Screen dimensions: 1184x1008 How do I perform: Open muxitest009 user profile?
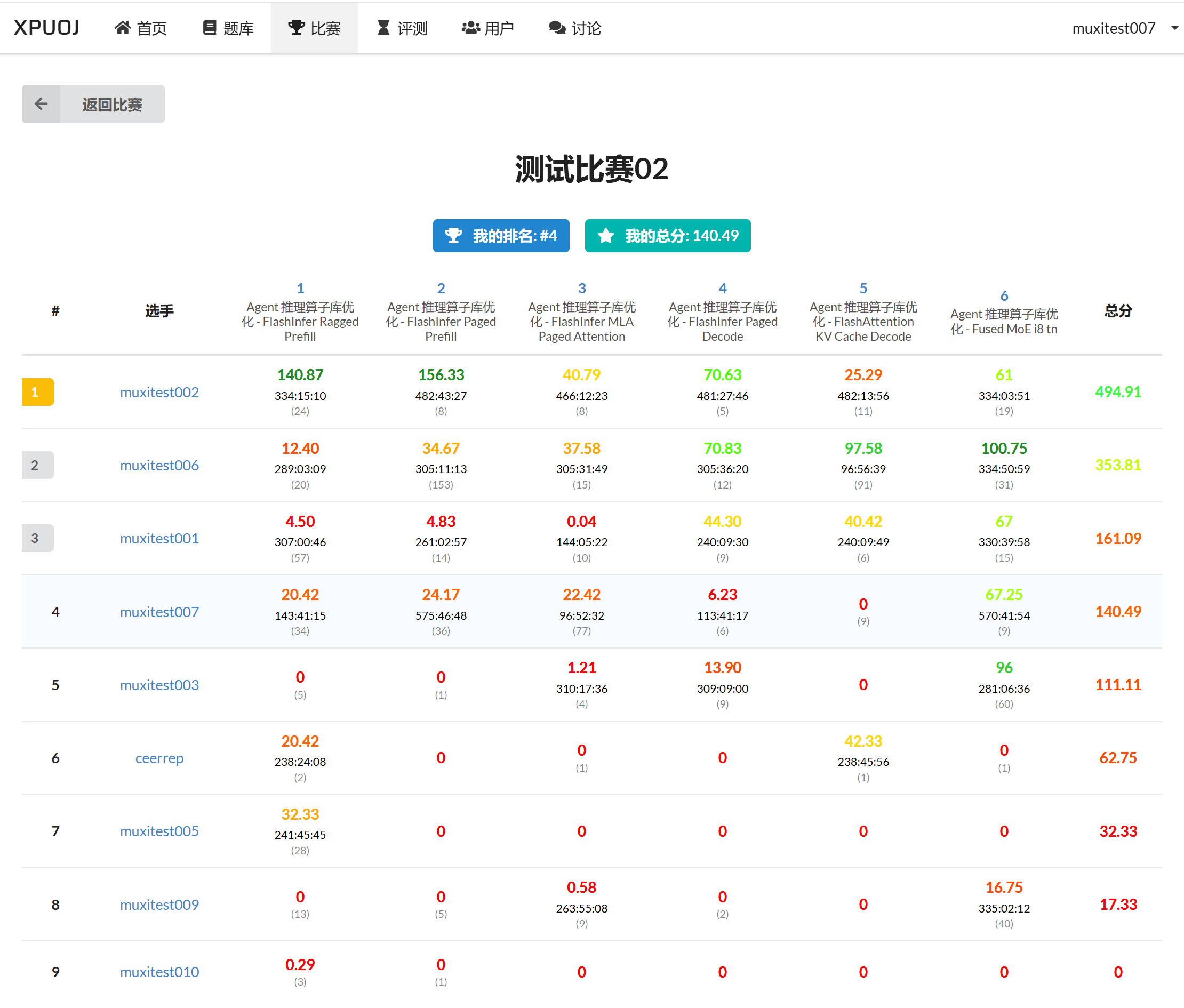point(159,905)
